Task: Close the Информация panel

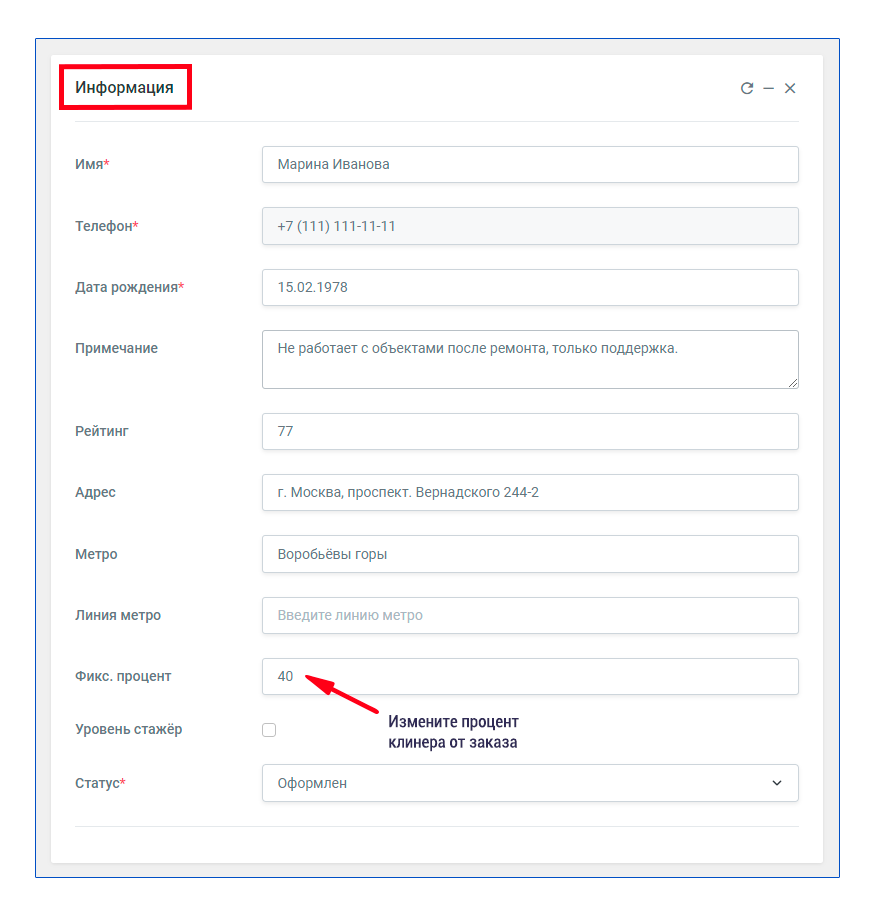Action: pos(789,88)
